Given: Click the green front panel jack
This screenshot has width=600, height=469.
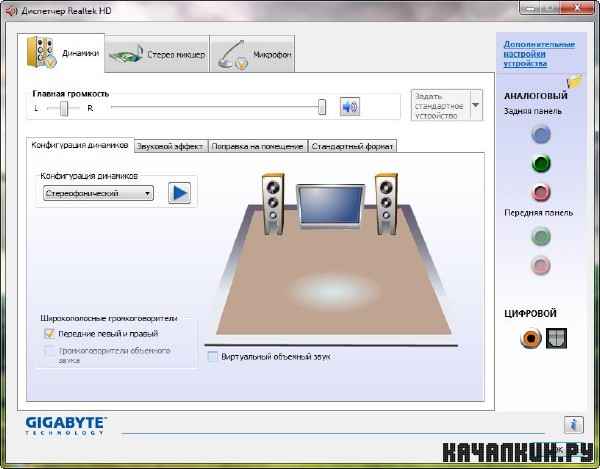Looking at the screenshot, I should (x=541, y=236).
